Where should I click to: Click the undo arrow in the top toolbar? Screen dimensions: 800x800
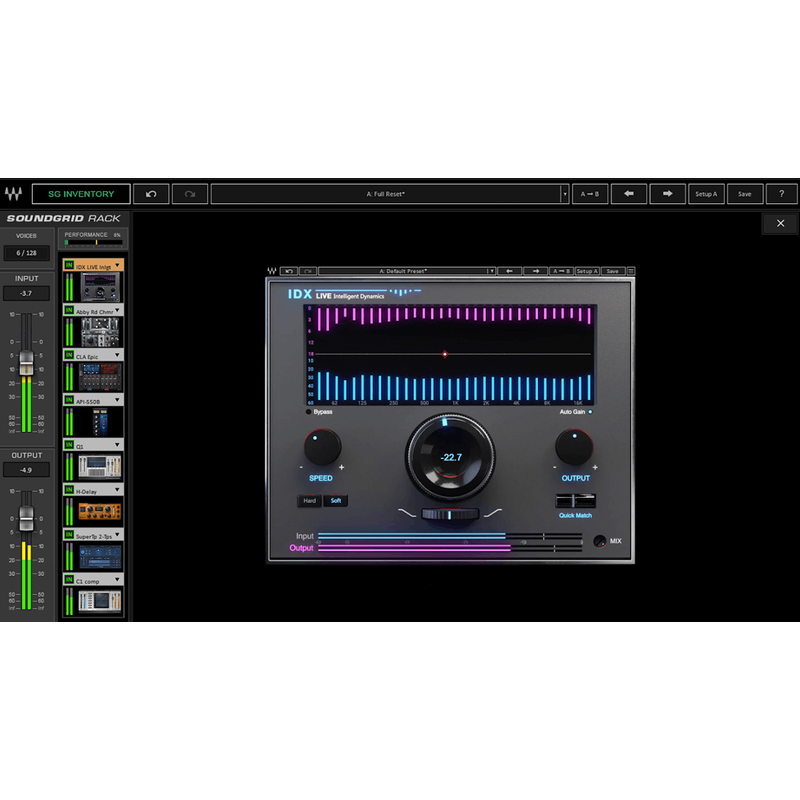(x=150, y=194)
